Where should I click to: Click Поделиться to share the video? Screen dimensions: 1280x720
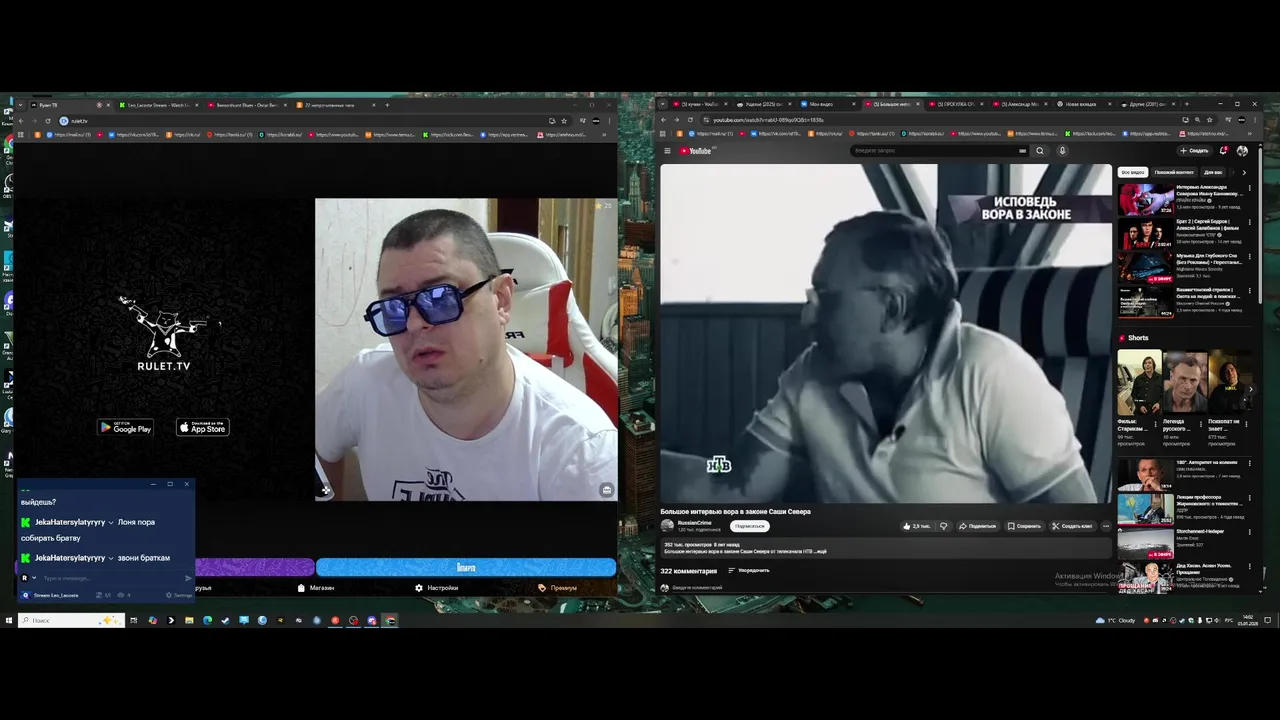pyautogui.click(x=978, y=526)
